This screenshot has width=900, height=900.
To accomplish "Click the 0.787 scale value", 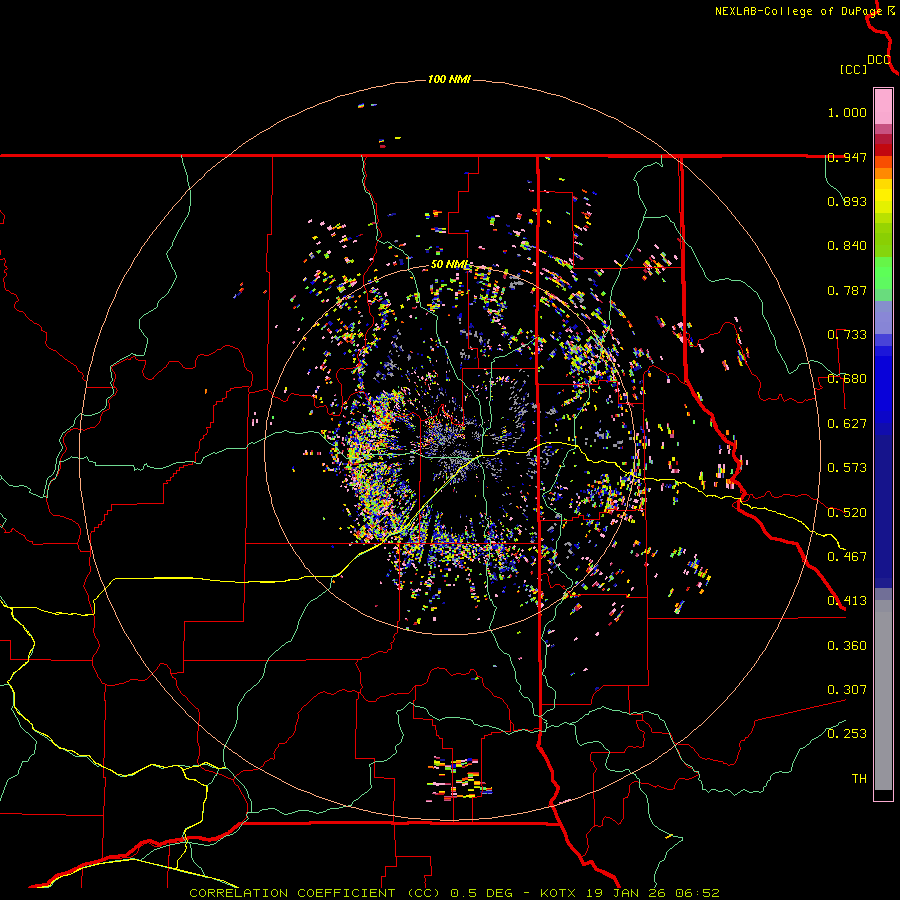I will pyautogui.click(x=847, y=290).
